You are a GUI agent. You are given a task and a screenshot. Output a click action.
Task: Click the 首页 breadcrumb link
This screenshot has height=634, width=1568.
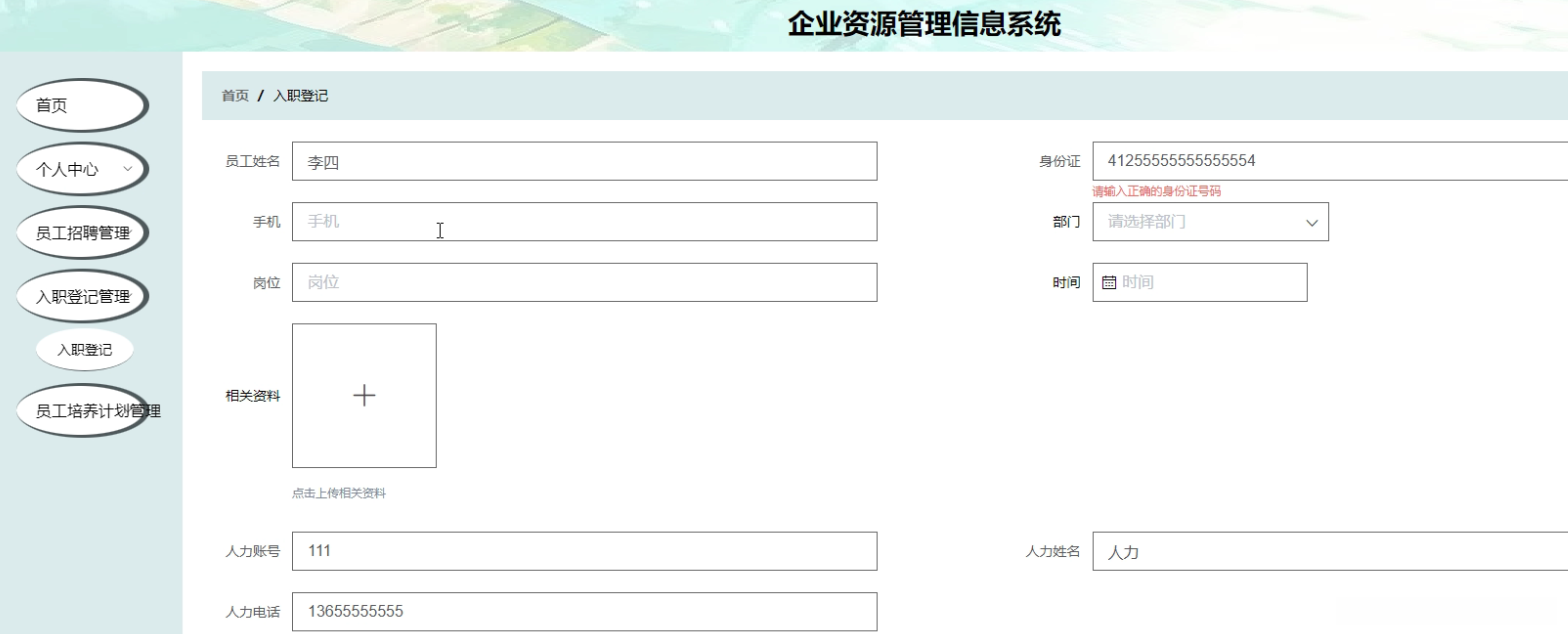click(235, 96)
